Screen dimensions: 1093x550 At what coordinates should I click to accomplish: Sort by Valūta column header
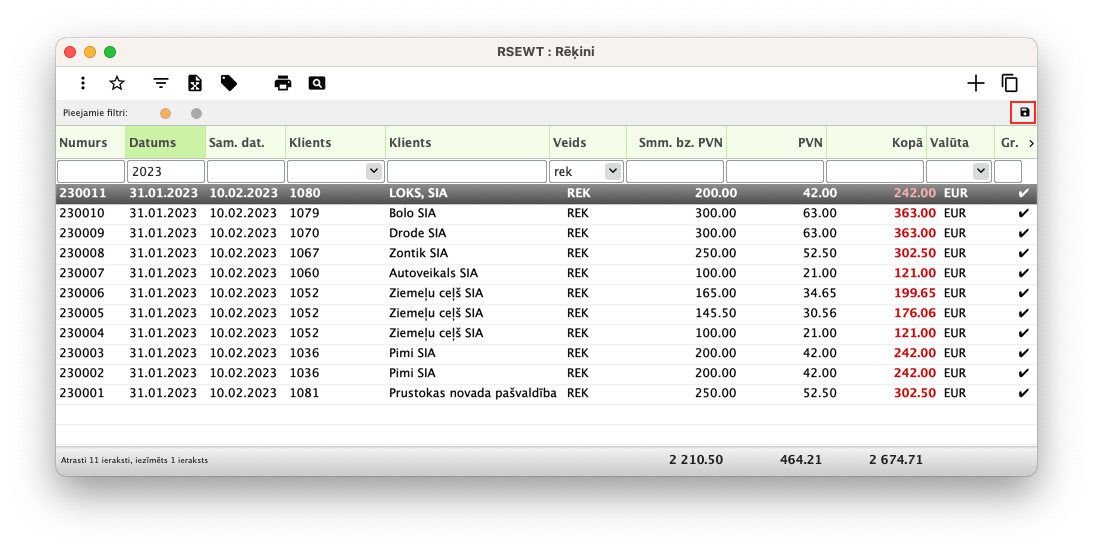tap(960, 142)
